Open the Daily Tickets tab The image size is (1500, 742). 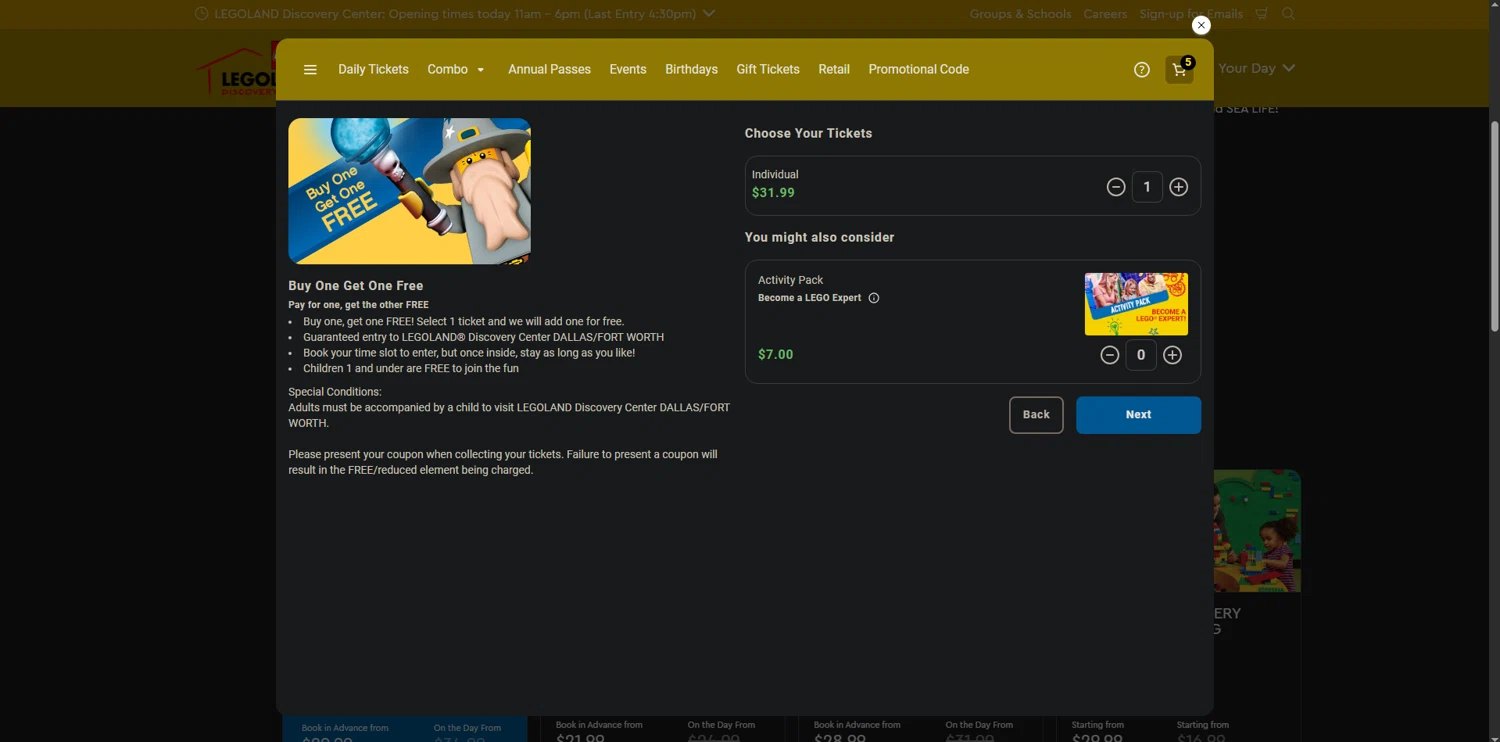coord(373,70)
